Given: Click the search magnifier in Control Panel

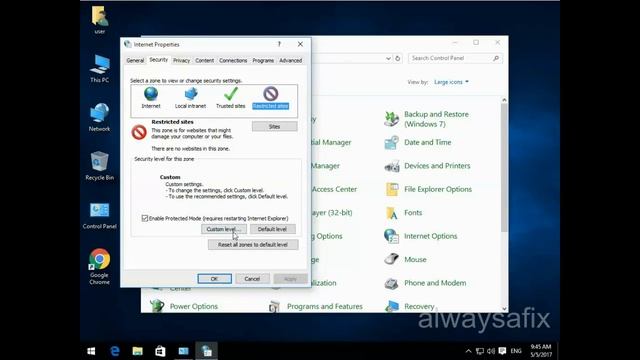Looking at the screenshot, I should tap(496, 58).
